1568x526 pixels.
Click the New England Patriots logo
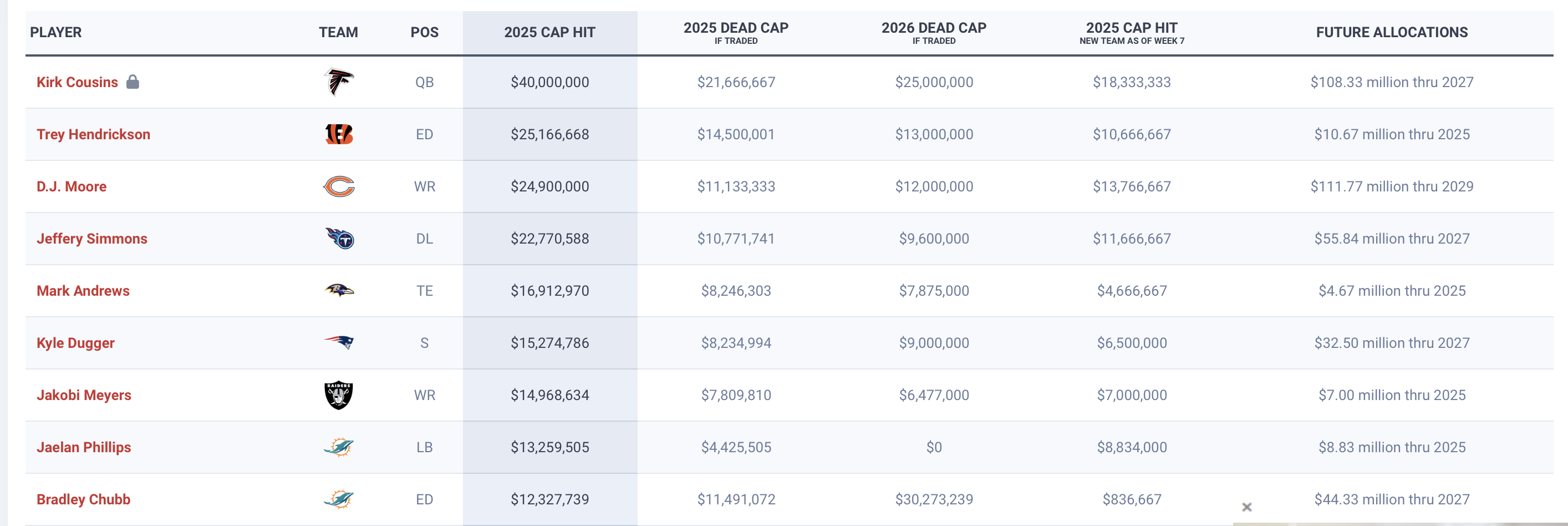click(x=338, y=342)
